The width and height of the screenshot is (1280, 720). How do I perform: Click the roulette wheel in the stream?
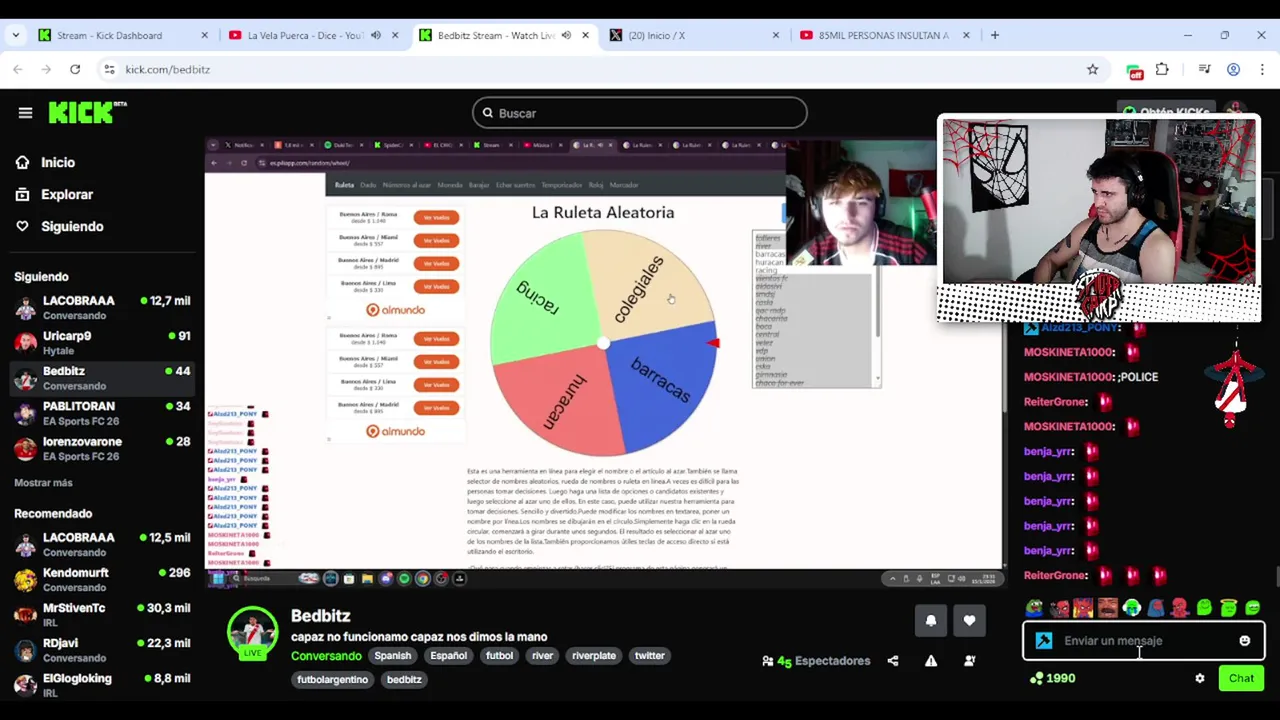[x=603, y=343]
